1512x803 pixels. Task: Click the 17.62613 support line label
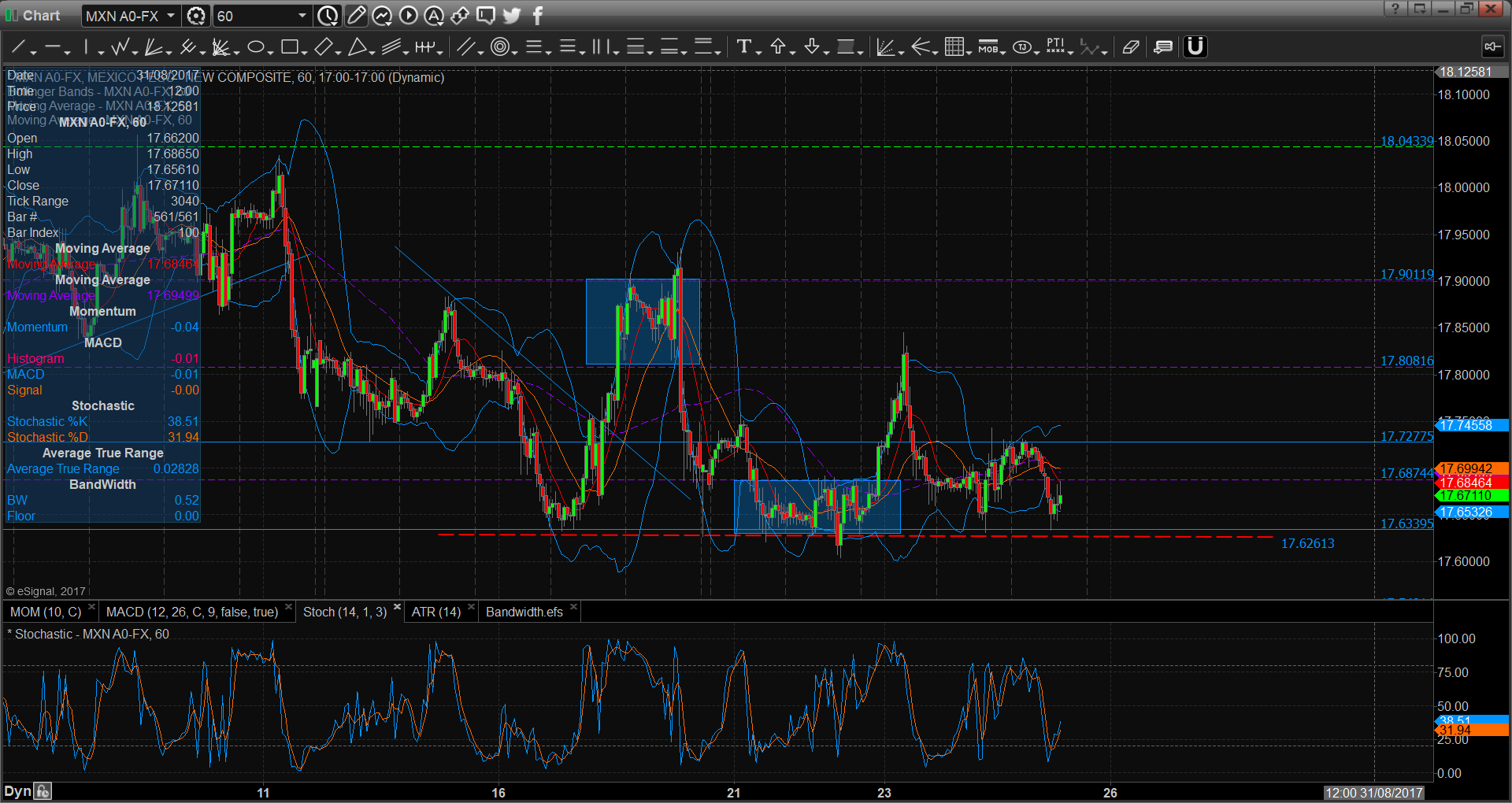click(1307, 543)
